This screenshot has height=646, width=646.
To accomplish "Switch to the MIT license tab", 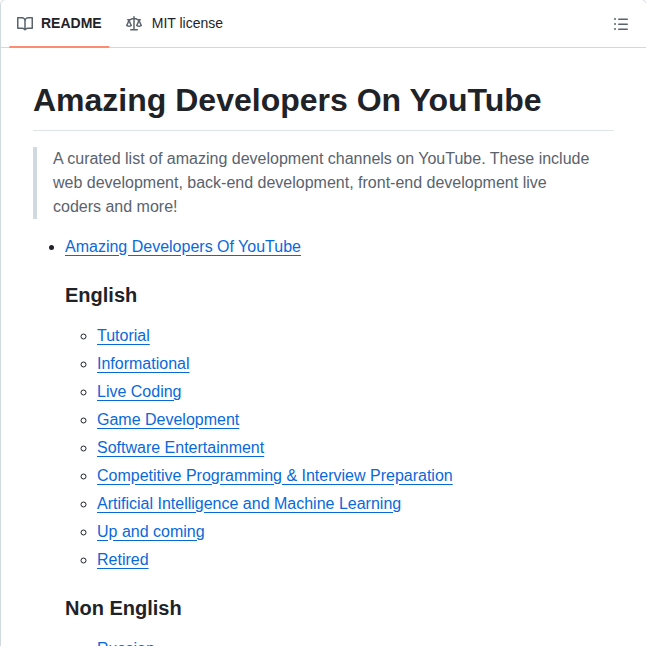I will pyautogui.click(x=175, y=23).
